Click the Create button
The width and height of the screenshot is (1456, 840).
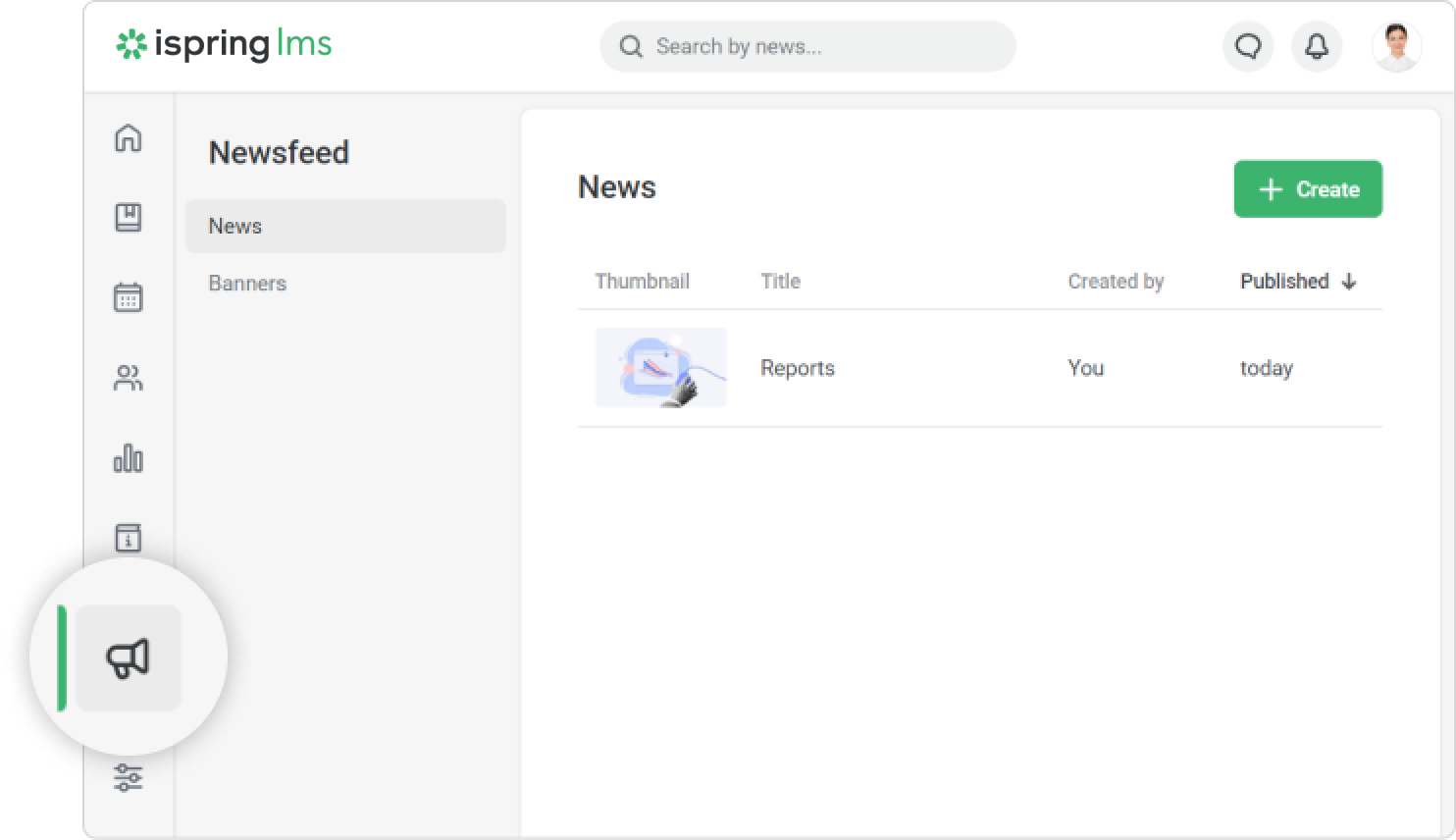[x=1308, y=189]
